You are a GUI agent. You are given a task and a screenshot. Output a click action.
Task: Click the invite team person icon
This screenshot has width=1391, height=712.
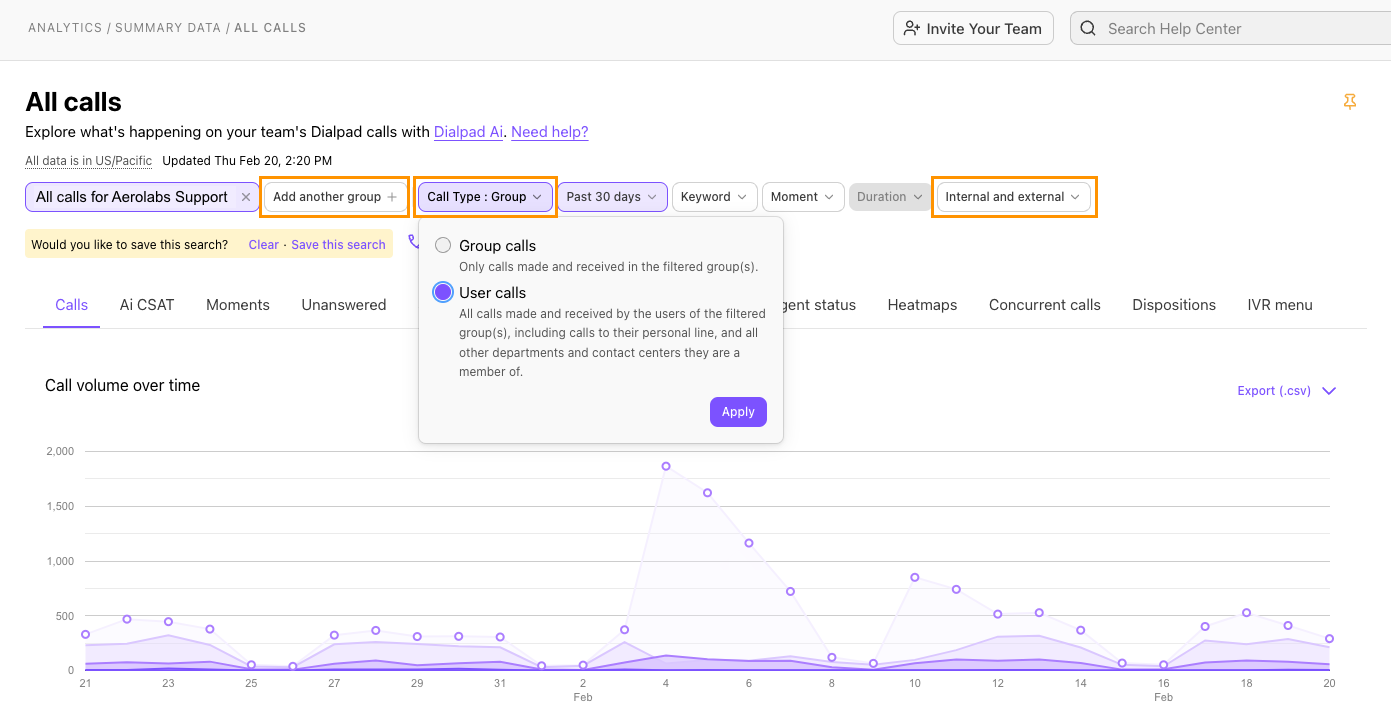(911, 28)
